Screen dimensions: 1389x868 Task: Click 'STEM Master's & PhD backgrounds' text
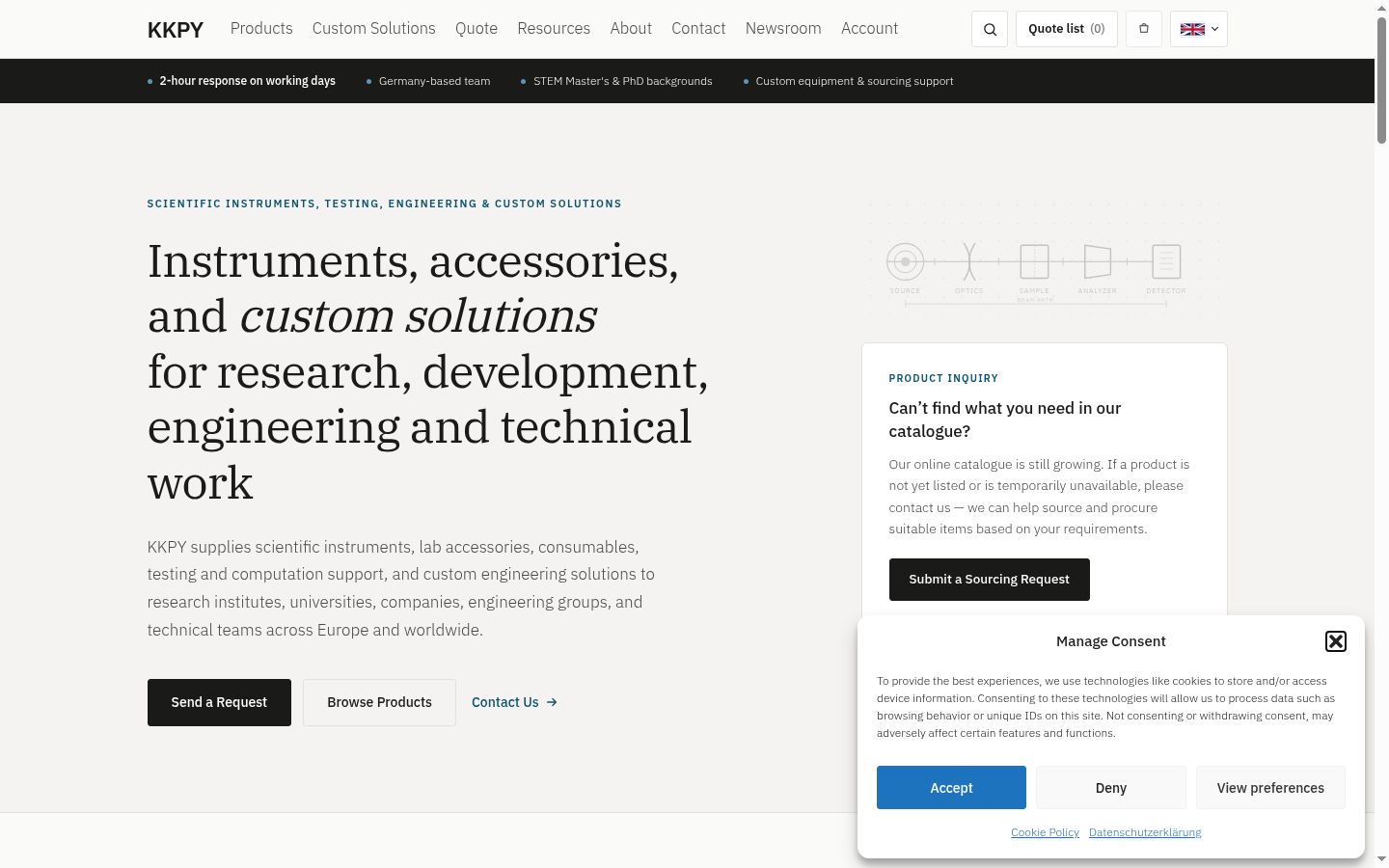(623, 81)
